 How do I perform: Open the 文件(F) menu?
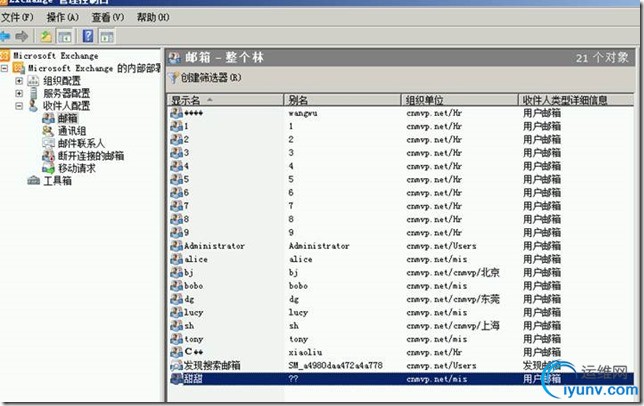point(17,17)
